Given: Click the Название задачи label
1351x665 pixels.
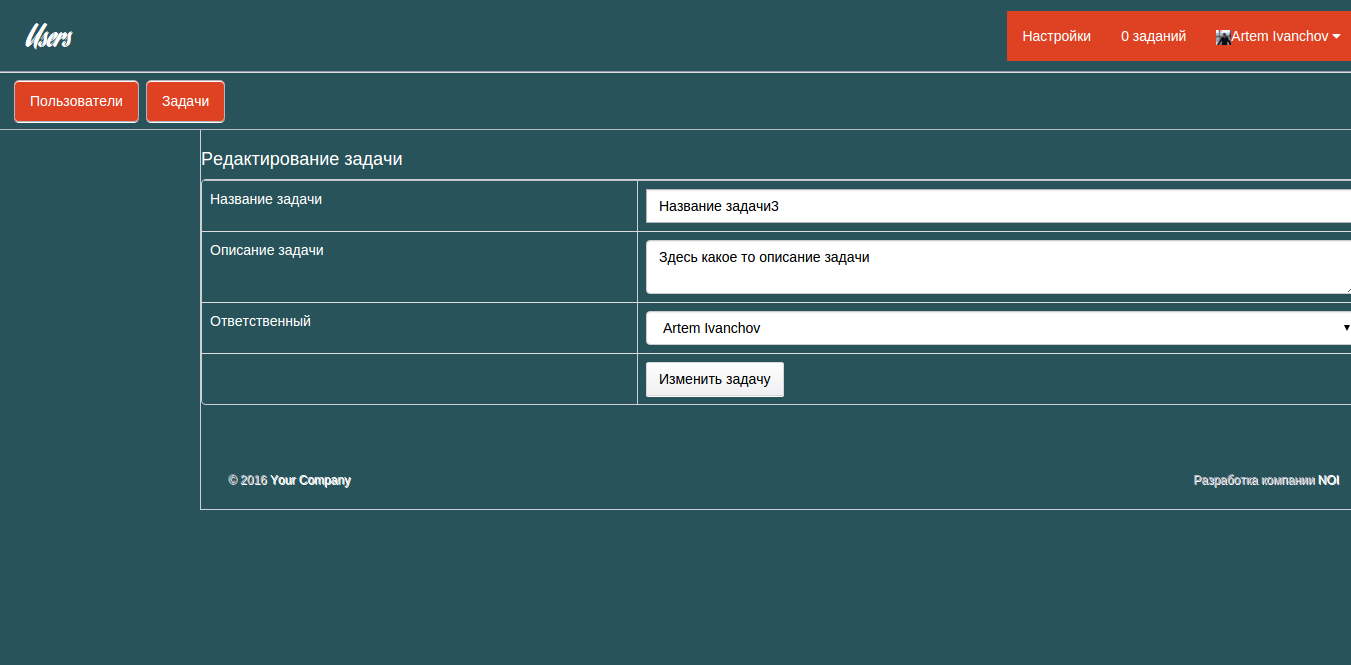Looking at the screenshot, I should click(266, 199).
